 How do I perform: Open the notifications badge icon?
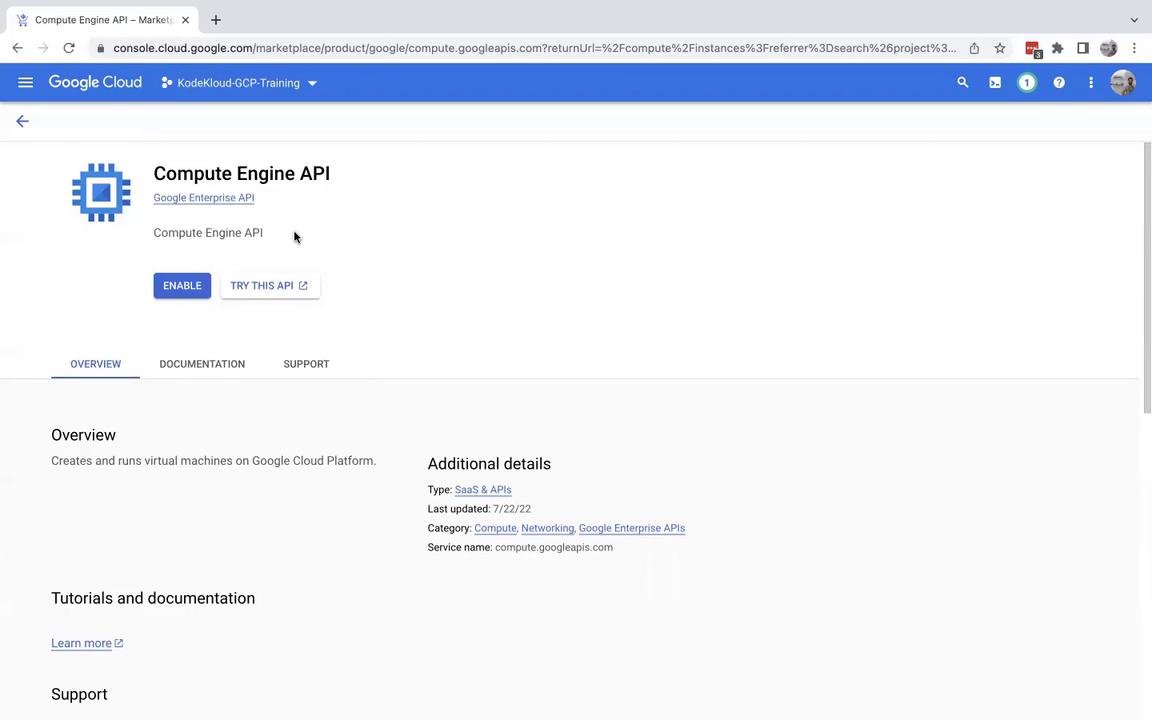(x=1027, y=83)
